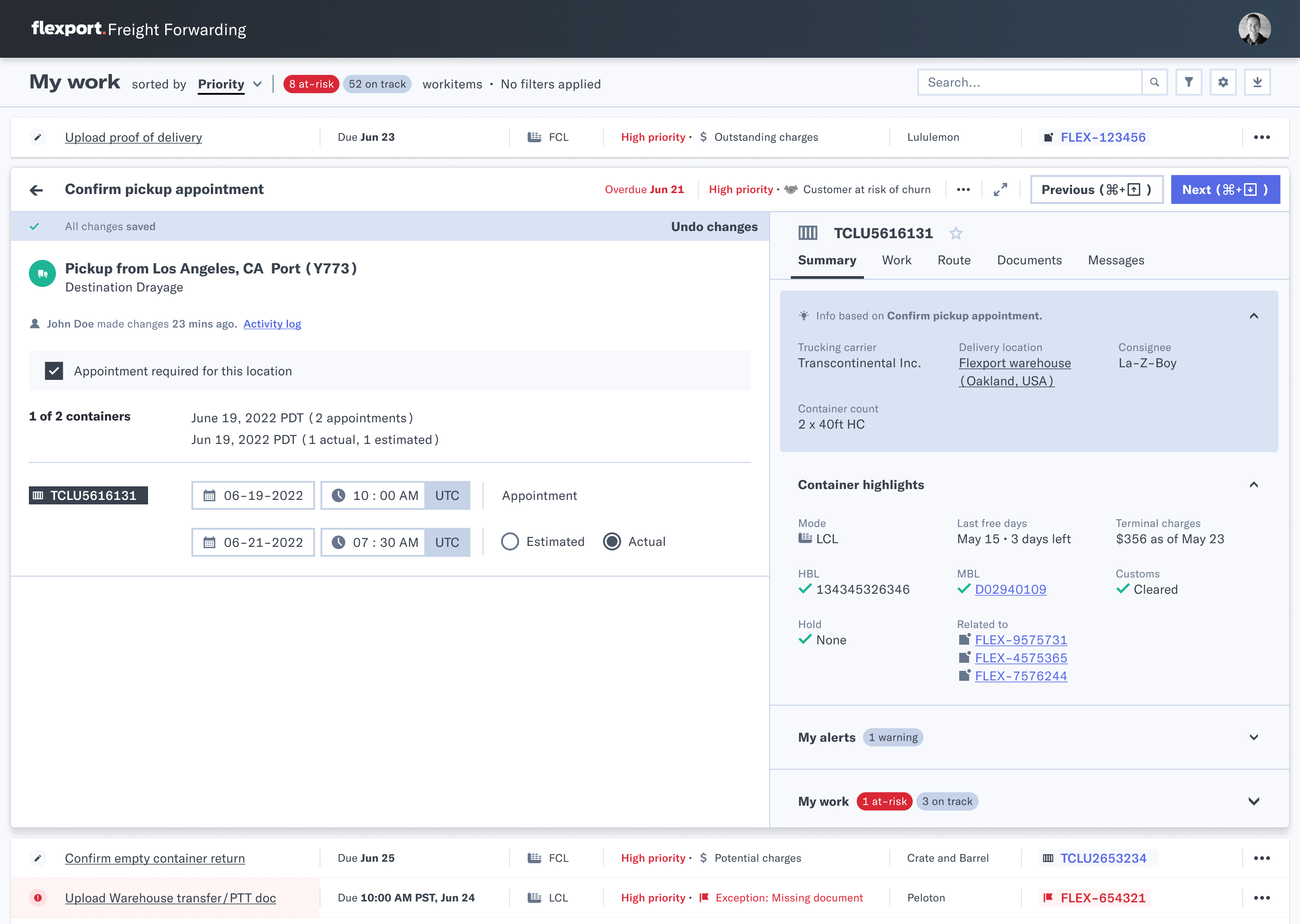Click back arrow beside Confirm pickup appointment

pyautogui.click(x=37, y=190)
